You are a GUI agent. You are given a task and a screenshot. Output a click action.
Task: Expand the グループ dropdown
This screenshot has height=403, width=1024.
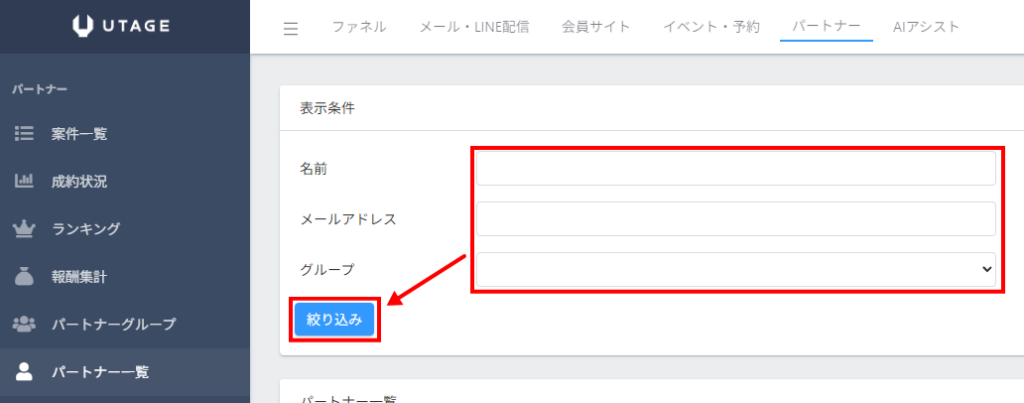(x=736, y=269)
